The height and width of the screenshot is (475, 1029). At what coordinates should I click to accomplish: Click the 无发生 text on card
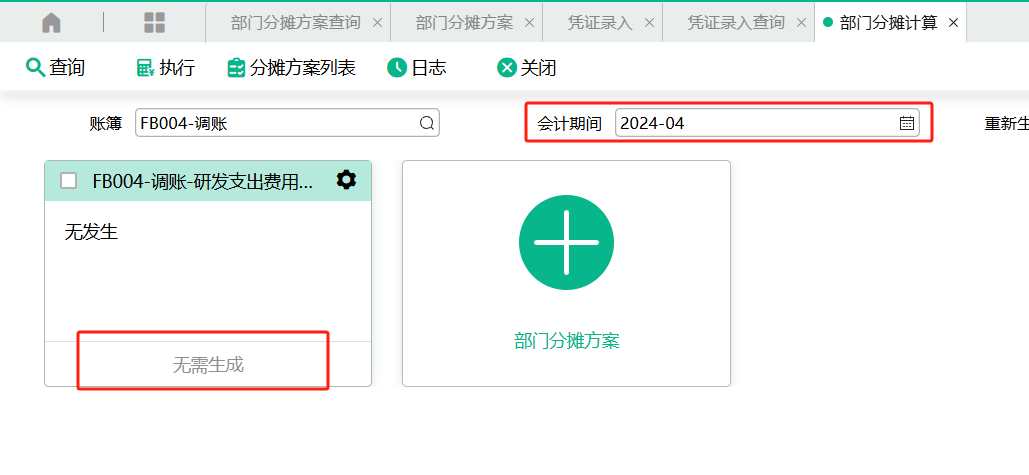pos(91,232)
